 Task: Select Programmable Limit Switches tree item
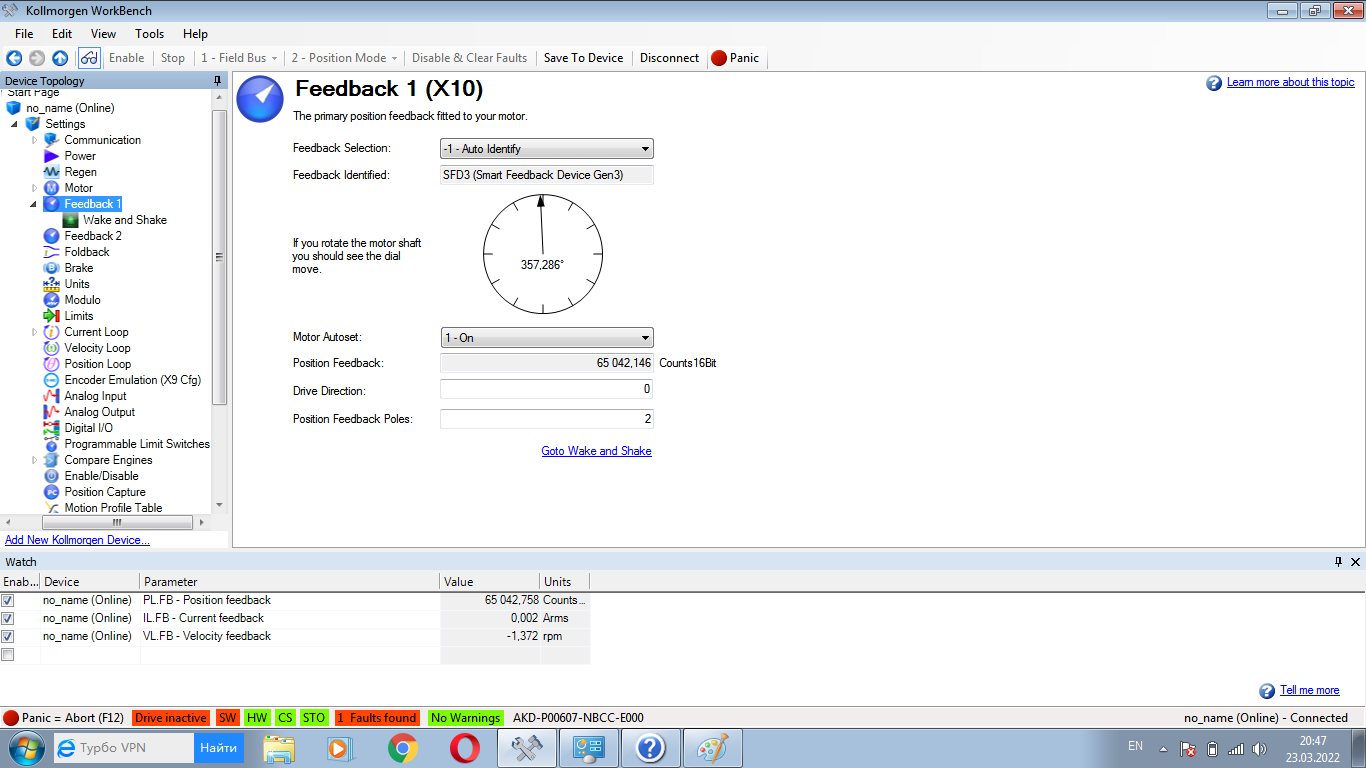(x=137, y=444)
